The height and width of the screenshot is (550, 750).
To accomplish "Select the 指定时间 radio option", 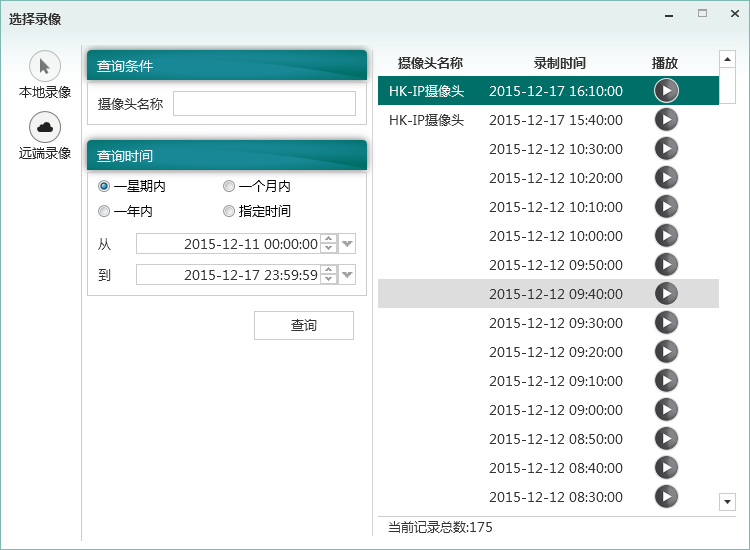I will 229,211.
